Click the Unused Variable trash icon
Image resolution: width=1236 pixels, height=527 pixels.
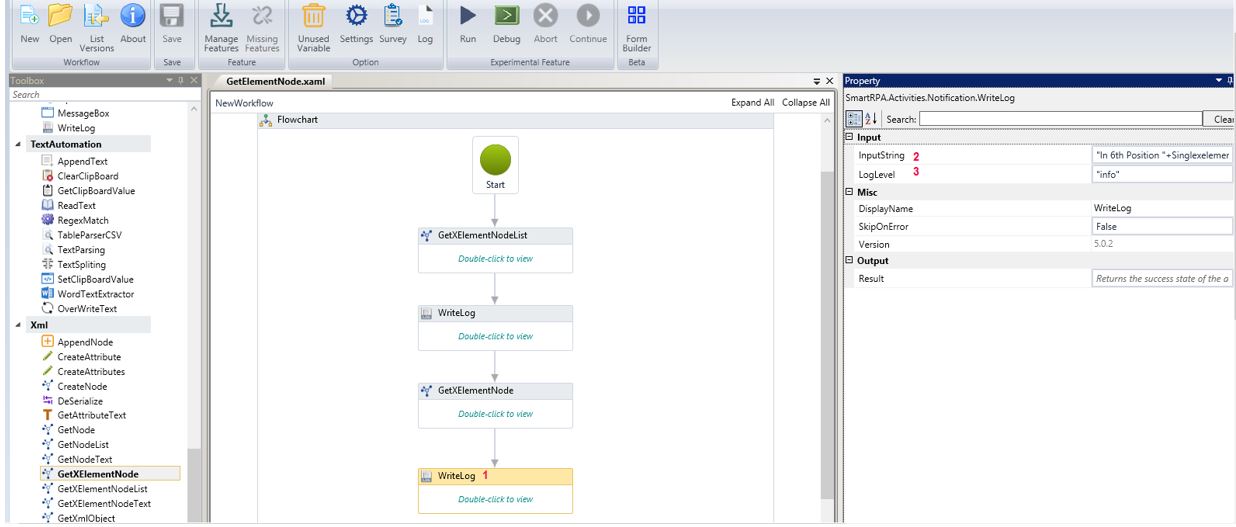point(313,16)
